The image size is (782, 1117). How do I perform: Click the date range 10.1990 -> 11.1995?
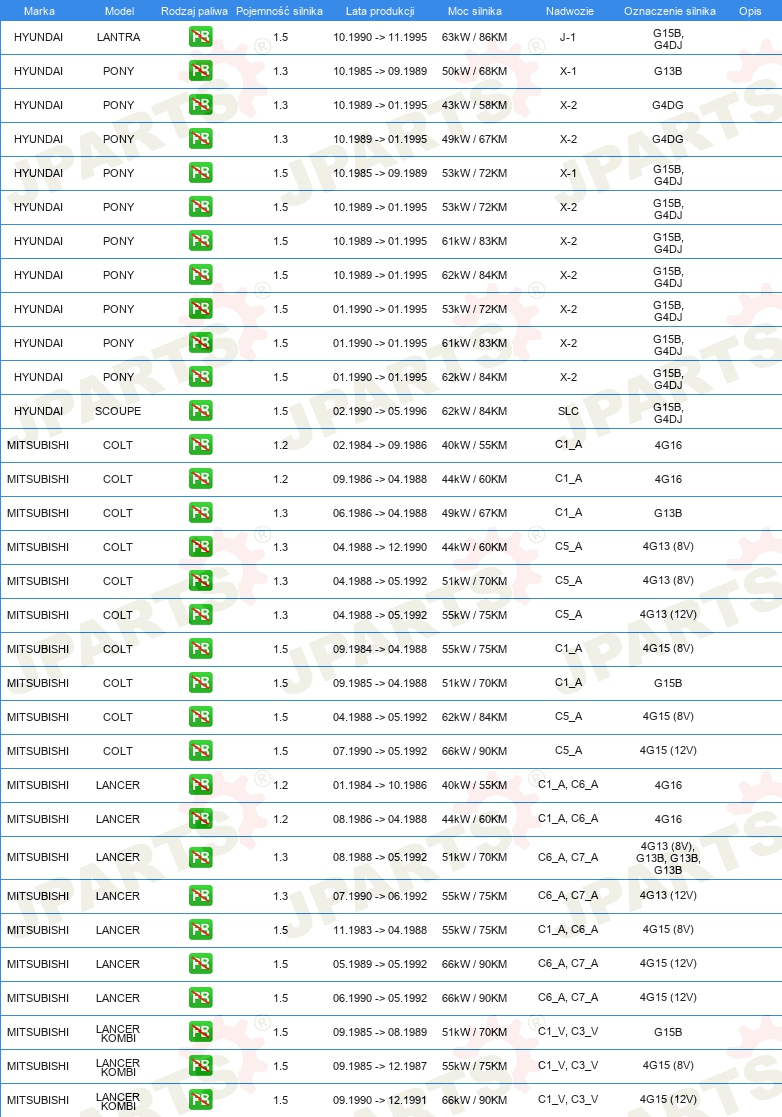pos(380,37)
